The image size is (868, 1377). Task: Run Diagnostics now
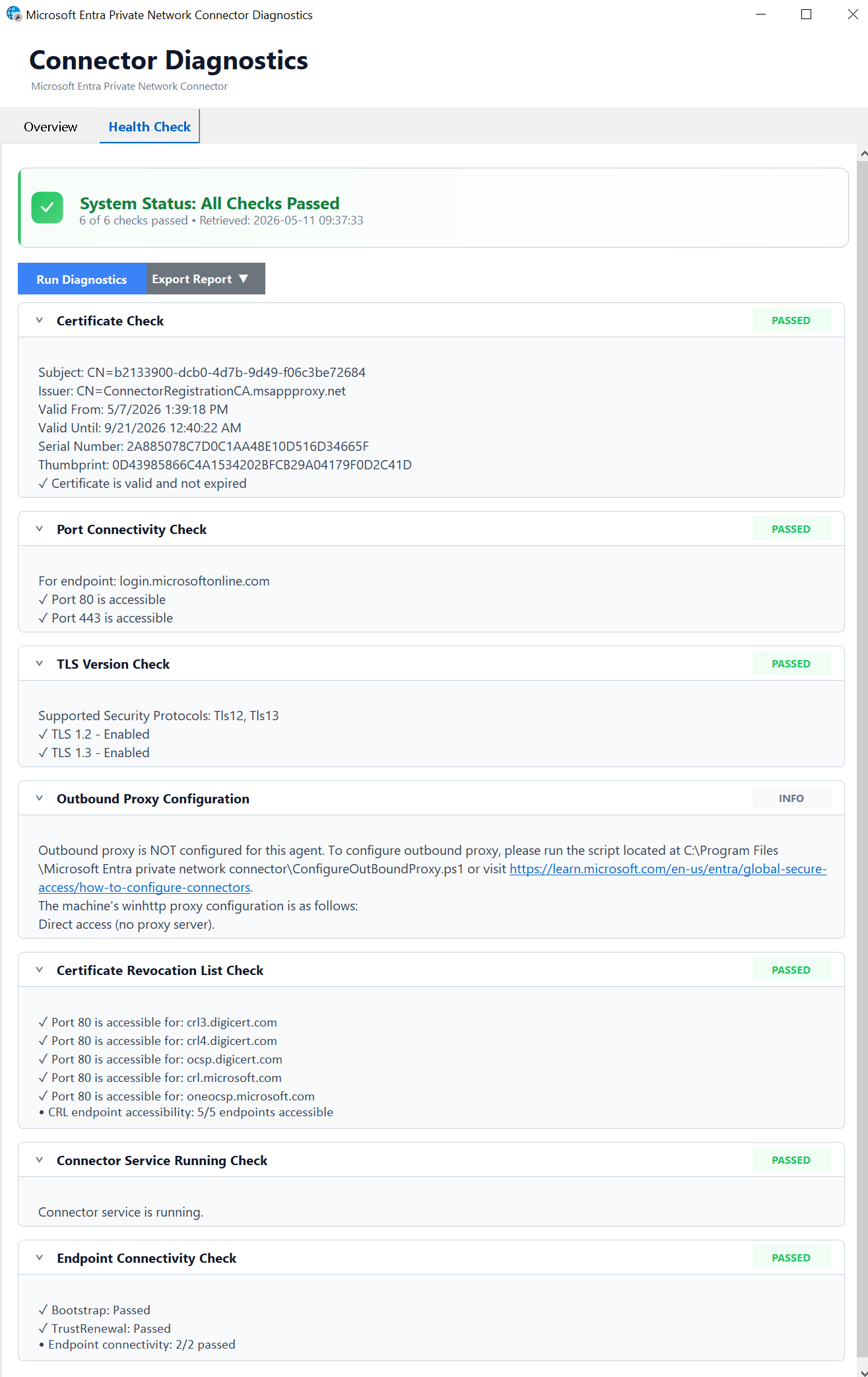coord(82,279)
